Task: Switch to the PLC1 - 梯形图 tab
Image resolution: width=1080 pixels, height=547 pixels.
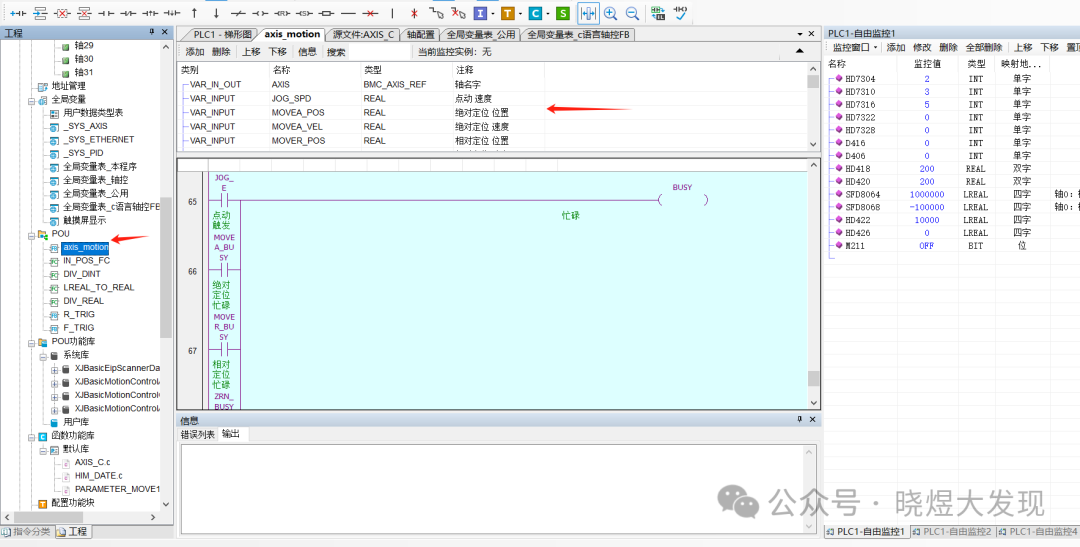Action: click(x=220, y=34)
